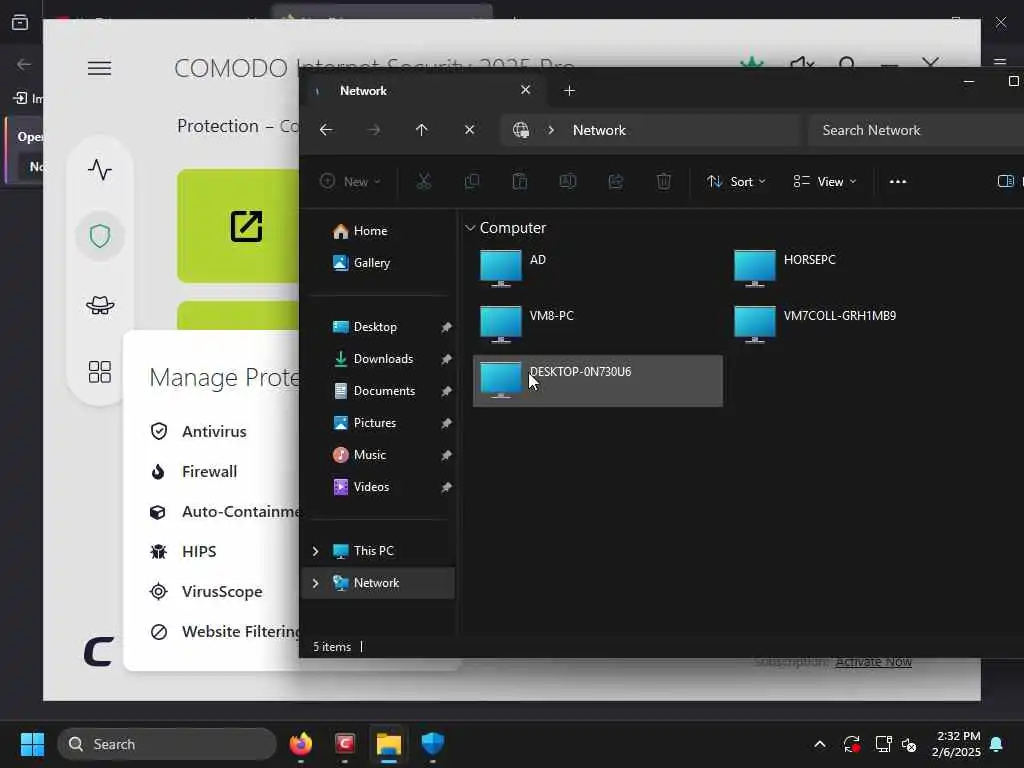This screenshot has width=1024, height=768.
Task: Open the notification bell
Action: (997, 744)
